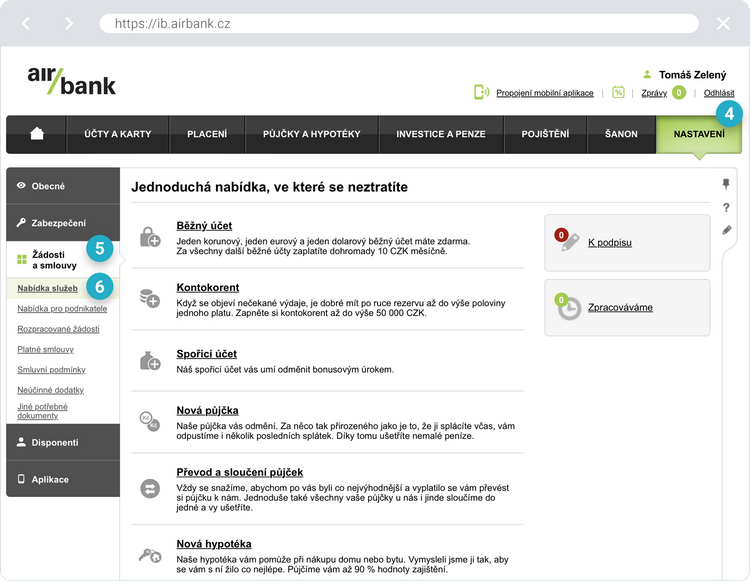Image resolution: width=750 pixels, height=581 pixels.
Task: Click the Běžný účet lock icon
Action: coord(150,237)
